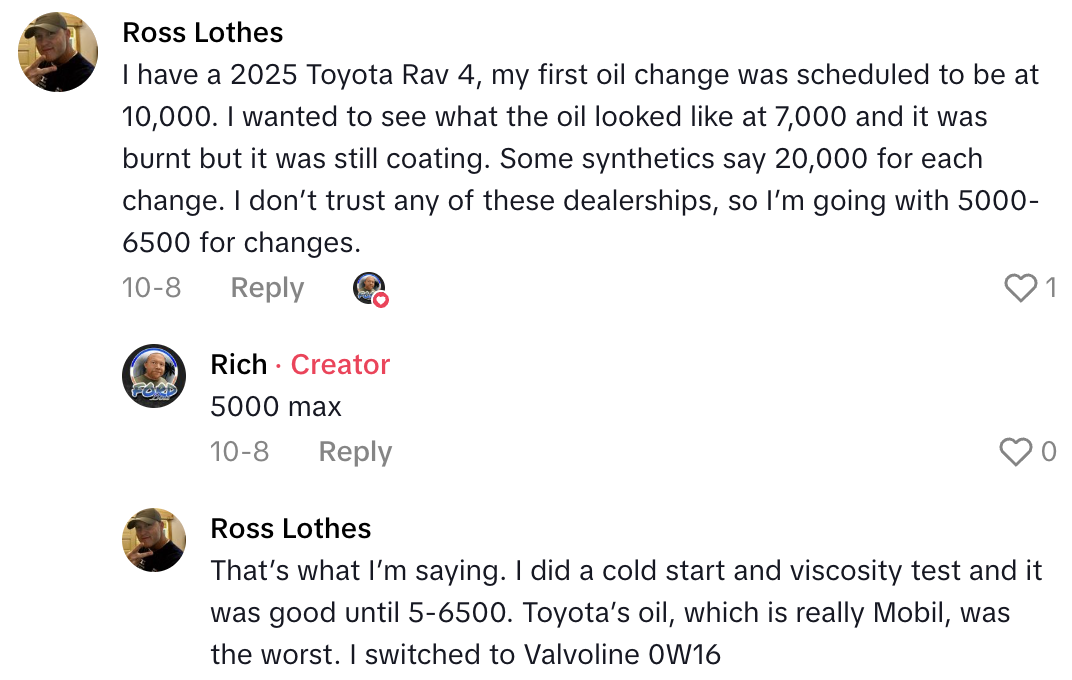Open Ross Lothes' username at the top

pos(202,32)
